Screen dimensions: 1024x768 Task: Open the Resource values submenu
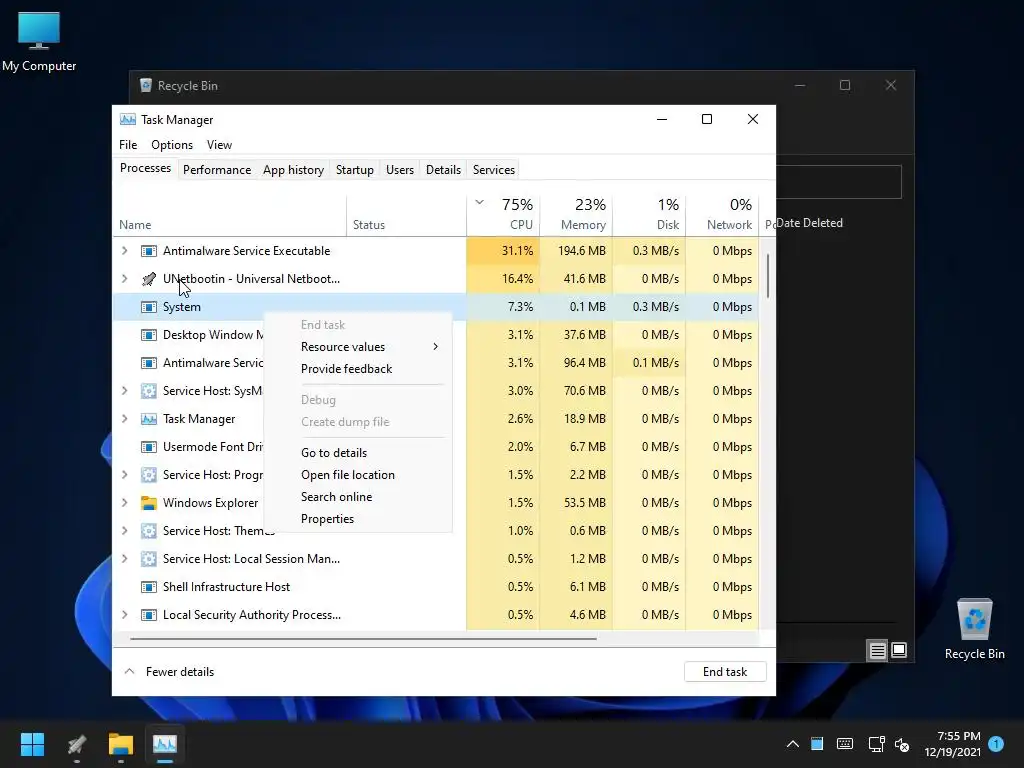coord(358,347)
